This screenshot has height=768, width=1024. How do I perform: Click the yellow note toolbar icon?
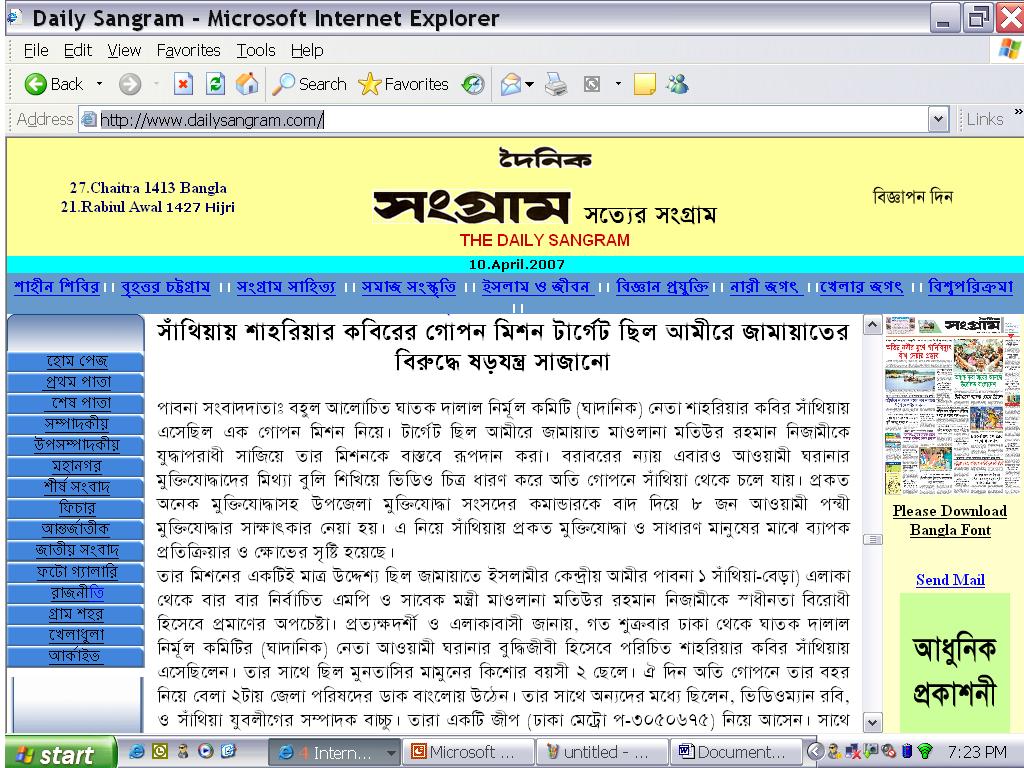645,84
